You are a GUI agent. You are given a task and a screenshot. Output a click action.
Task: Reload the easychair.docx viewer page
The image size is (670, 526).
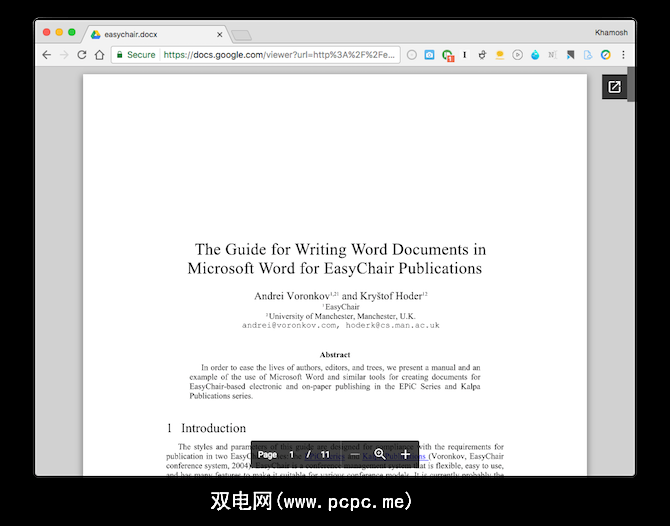(x=82, y=55)
